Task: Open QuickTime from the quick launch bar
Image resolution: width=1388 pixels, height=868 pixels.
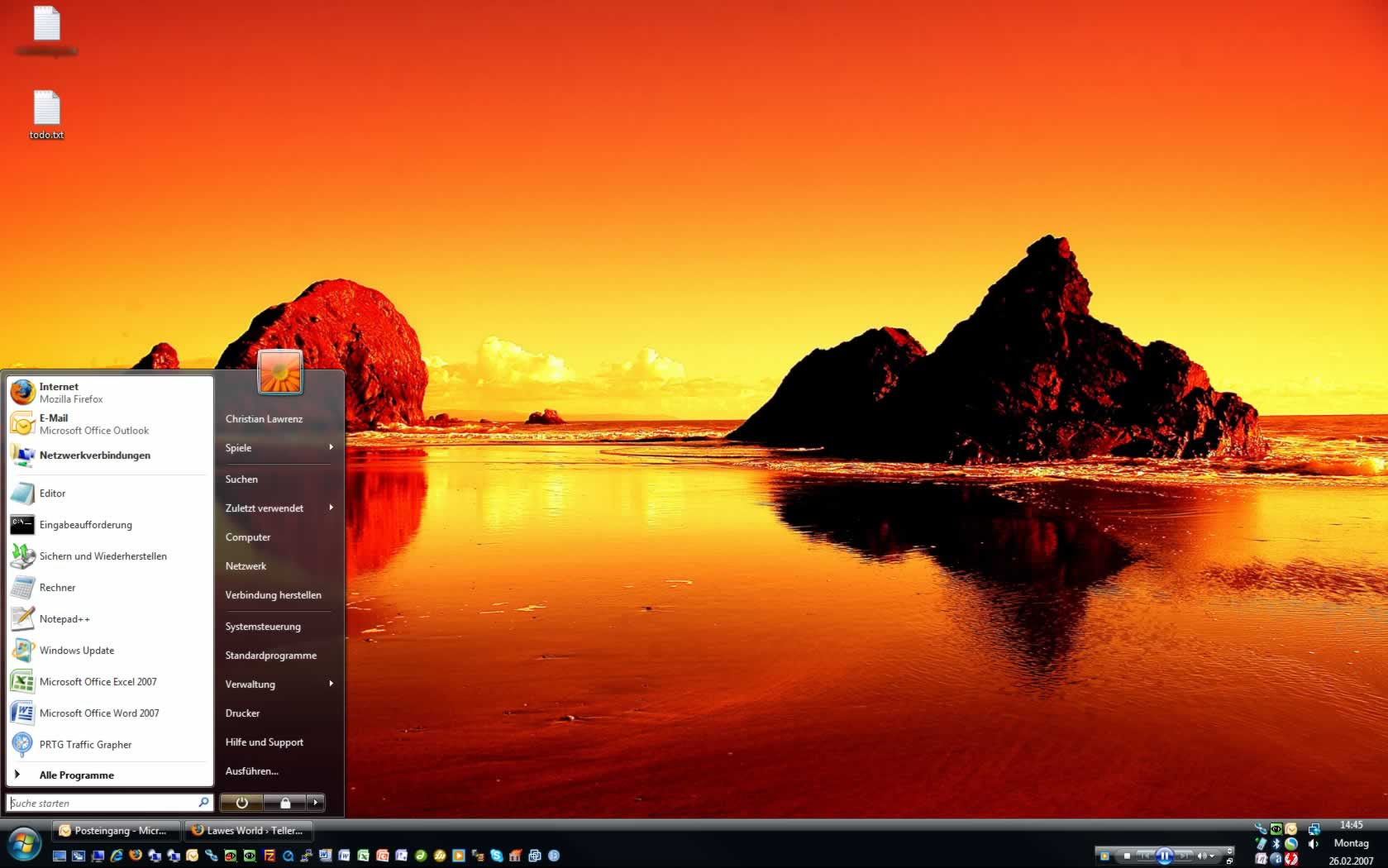Action: (x=287, y=856)
